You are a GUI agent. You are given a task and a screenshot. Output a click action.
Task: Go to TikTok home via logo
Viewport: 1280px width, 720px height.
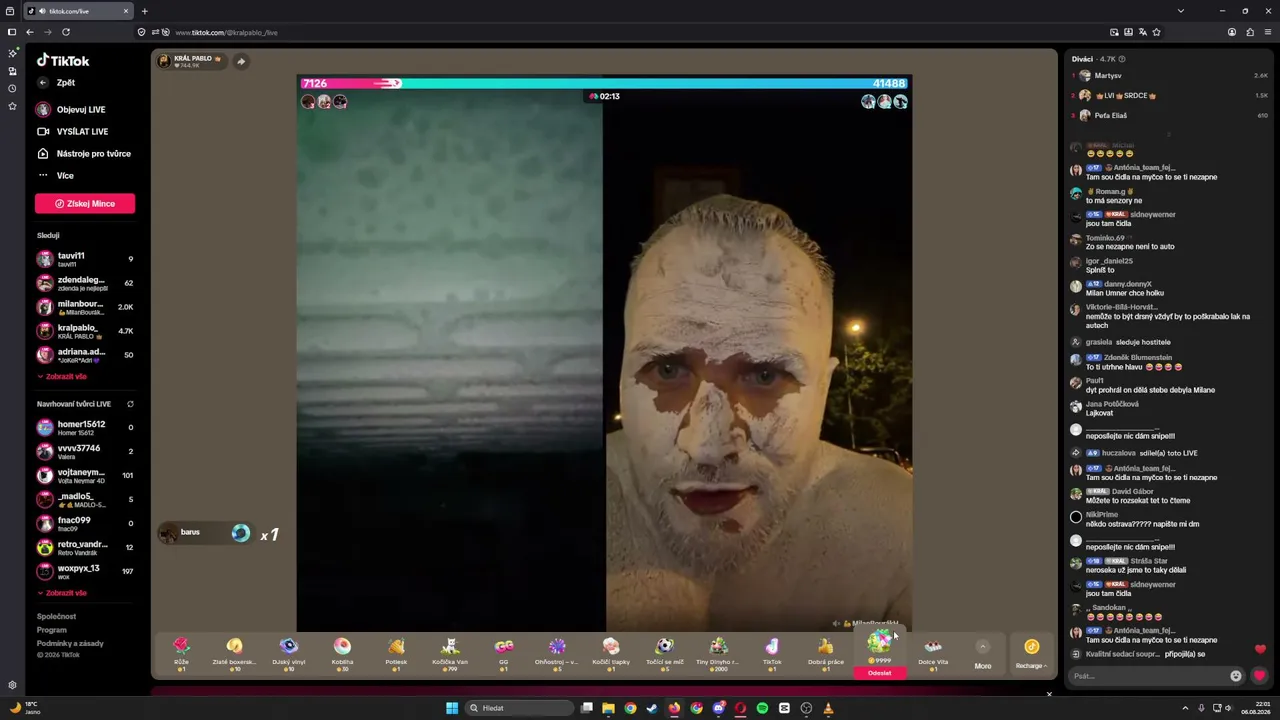point(63,60)
